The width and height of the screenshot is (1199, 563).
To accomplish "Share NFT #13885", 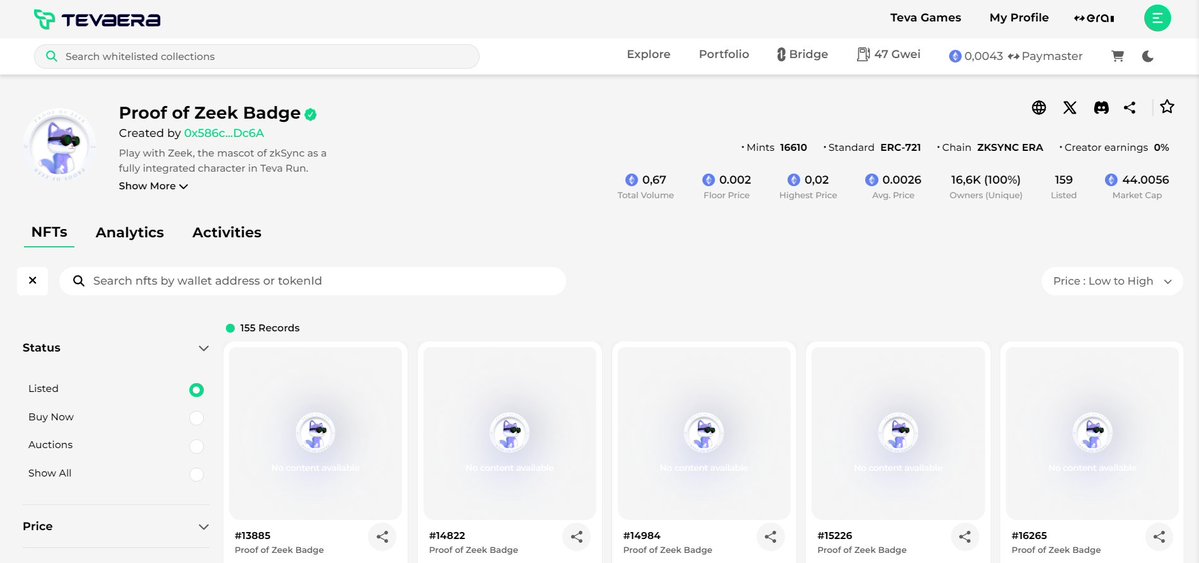I will (382, 537).
